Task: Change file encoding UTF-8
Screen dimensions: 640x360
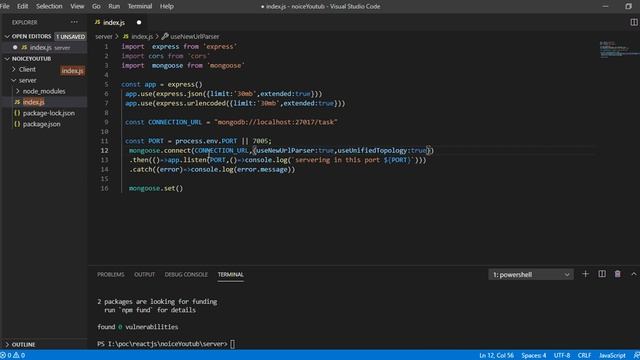Action: pos(562,356)
